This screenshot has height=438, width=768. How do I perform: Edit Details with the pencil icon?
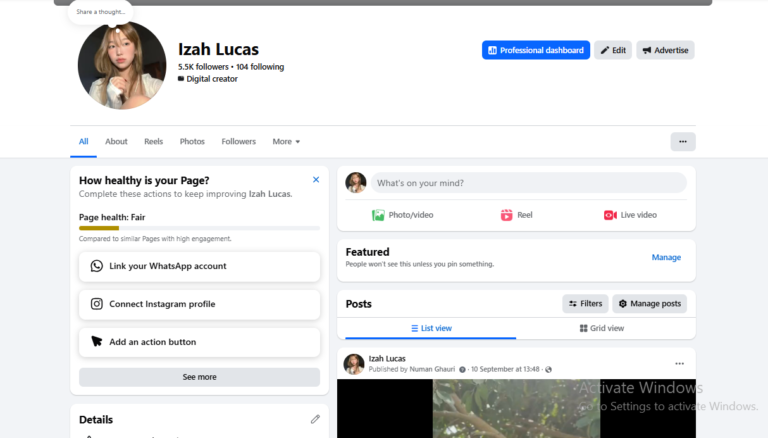(x=315, y=419)
